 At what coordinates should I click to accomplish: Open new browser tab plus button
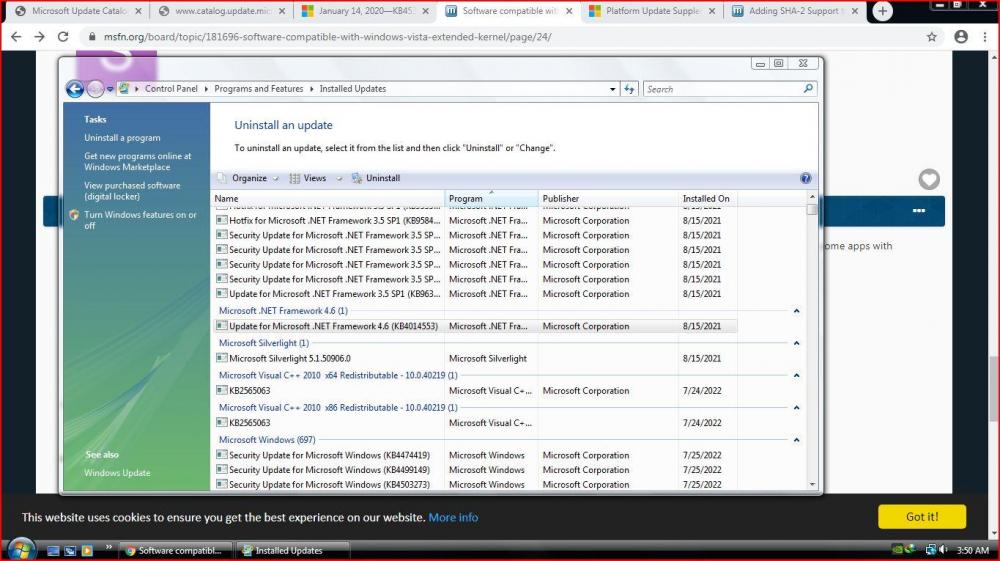[x=882, y=11]
